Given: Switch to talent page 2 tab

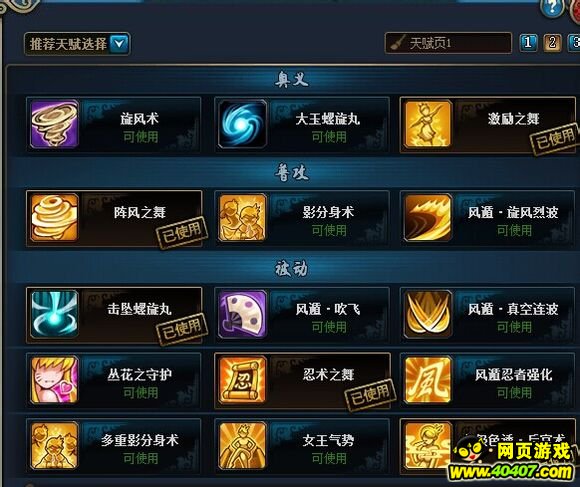Looking at the screenshot, I should click(552, 43).
